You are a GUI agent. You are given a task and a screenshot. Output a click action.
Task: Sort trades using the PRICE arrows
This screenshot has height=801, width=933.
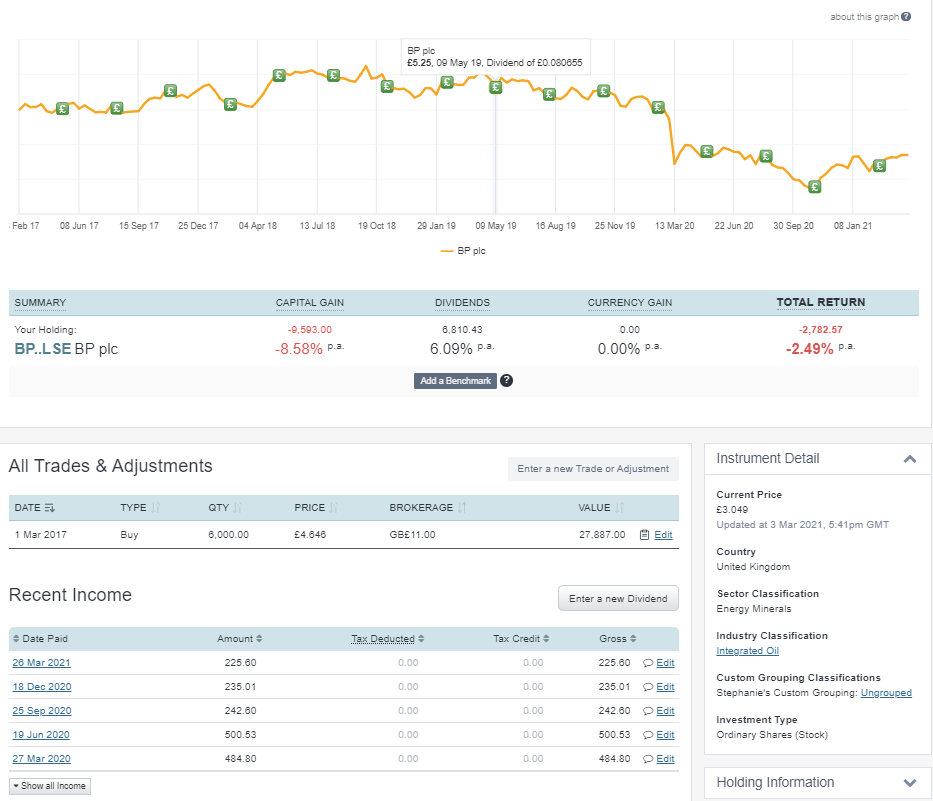333,508
